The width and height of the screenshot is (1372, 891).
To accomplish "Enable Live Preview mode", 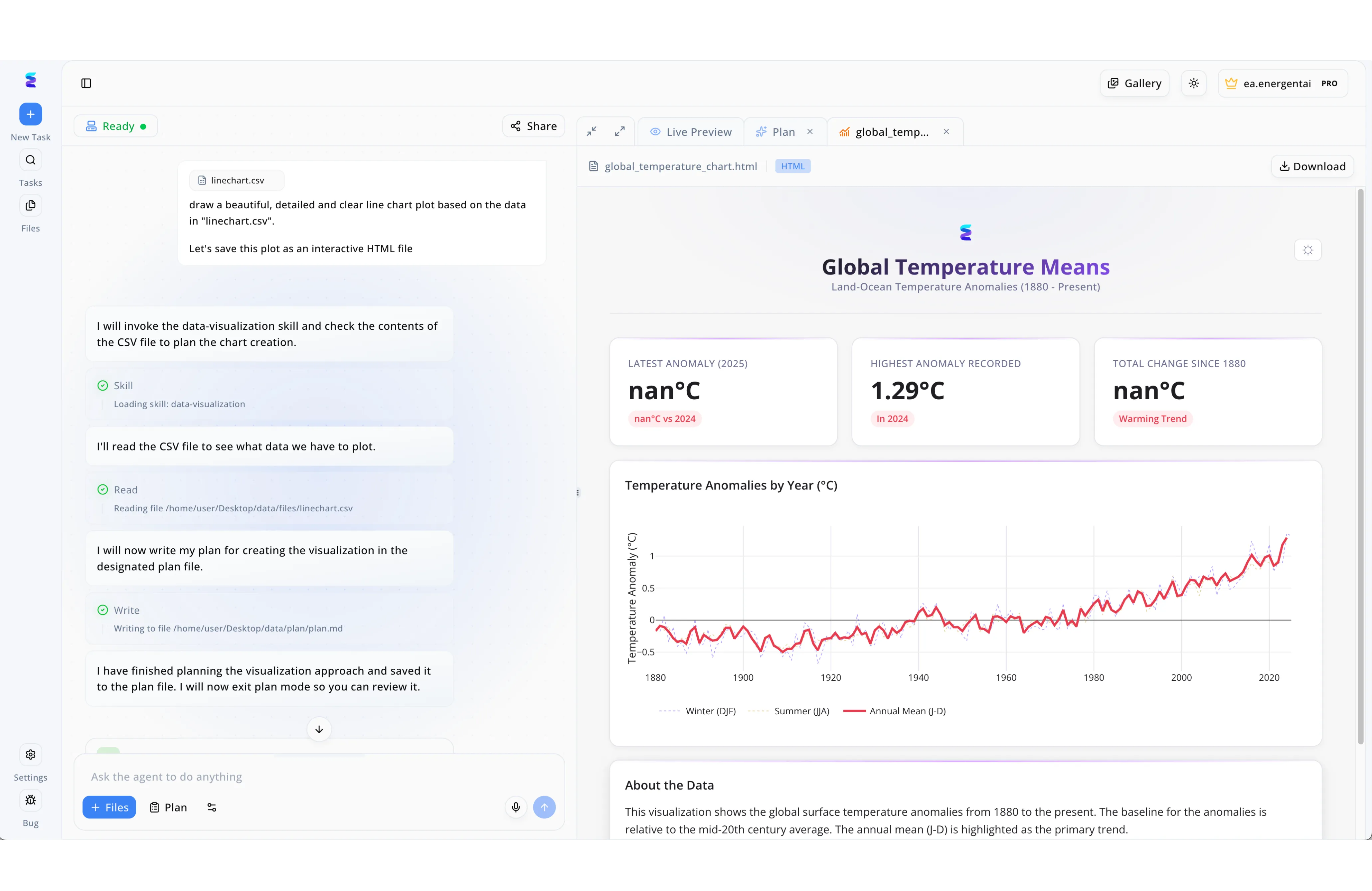I will [x=691, y=131].
